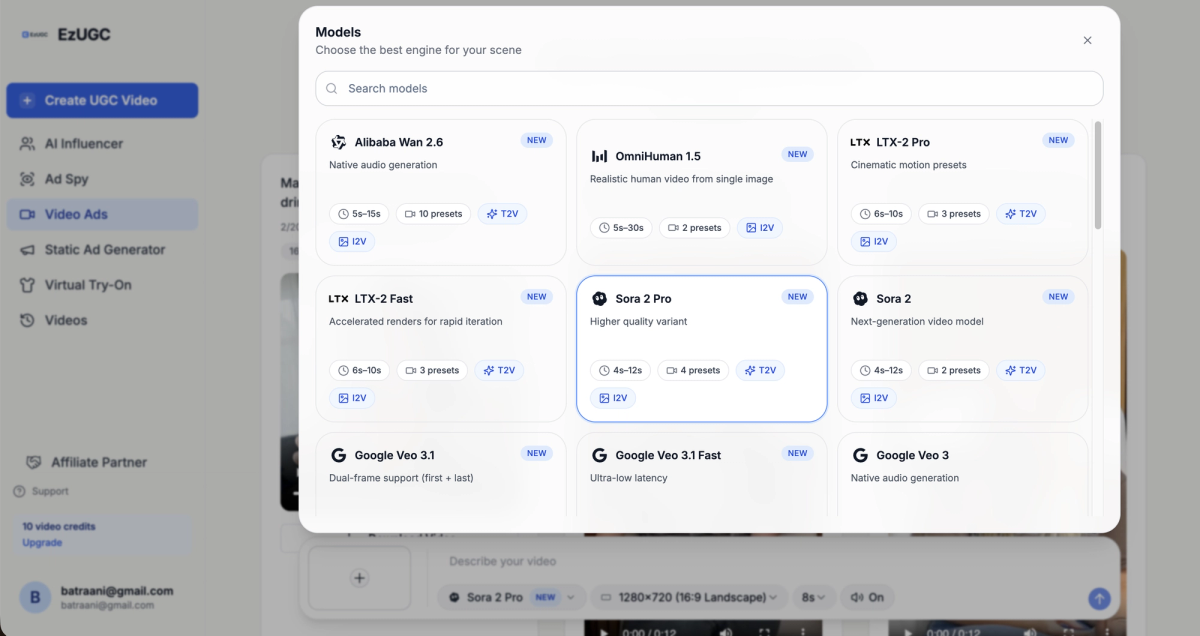Click I2V tag on OmniHuman 1.5
Image resolution: width=1200 pixels, height=636 pixels.
click(x=760, y=228)
